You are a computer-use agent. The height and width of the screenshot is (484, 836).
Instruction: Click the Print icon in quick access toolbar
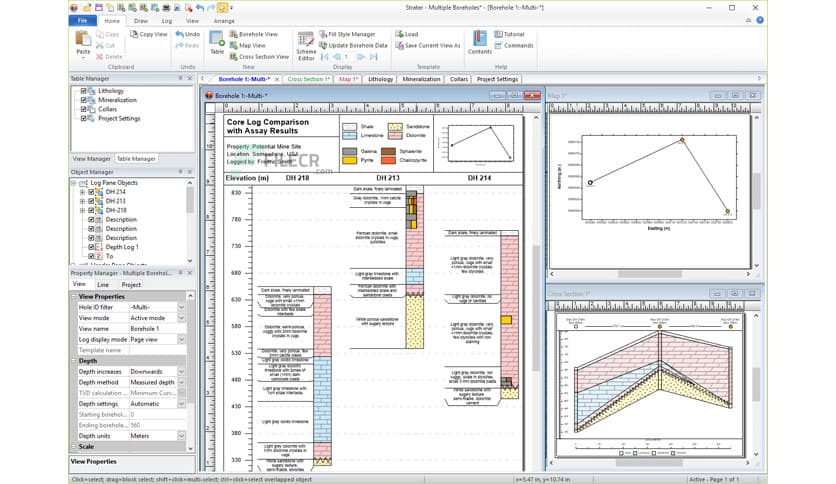click(166, 7)
